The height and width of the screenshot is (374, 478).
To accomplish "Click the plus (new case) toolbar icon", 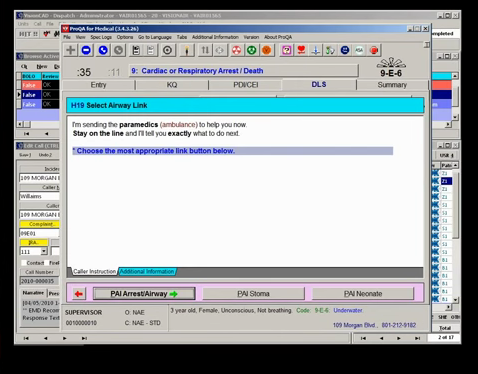I will [x=70, y=50].
